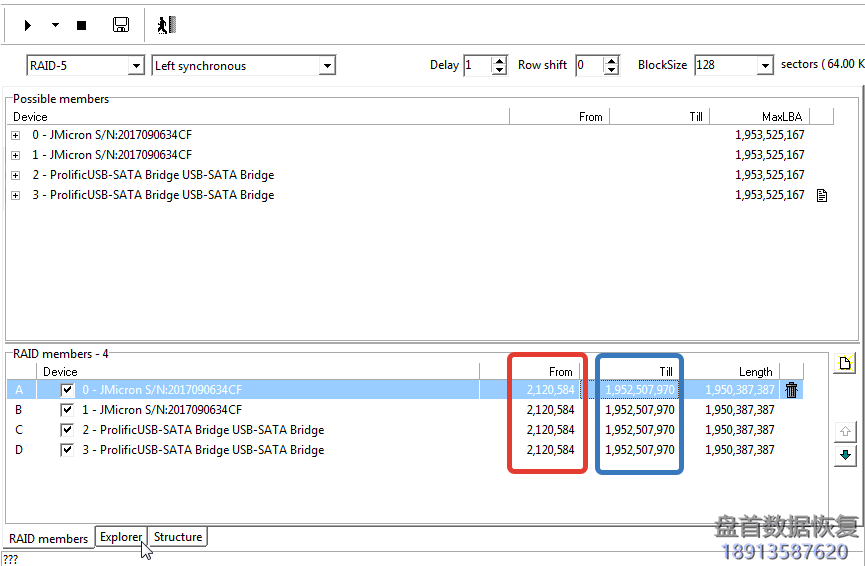Click the Stop square icon

coord(82,25)
